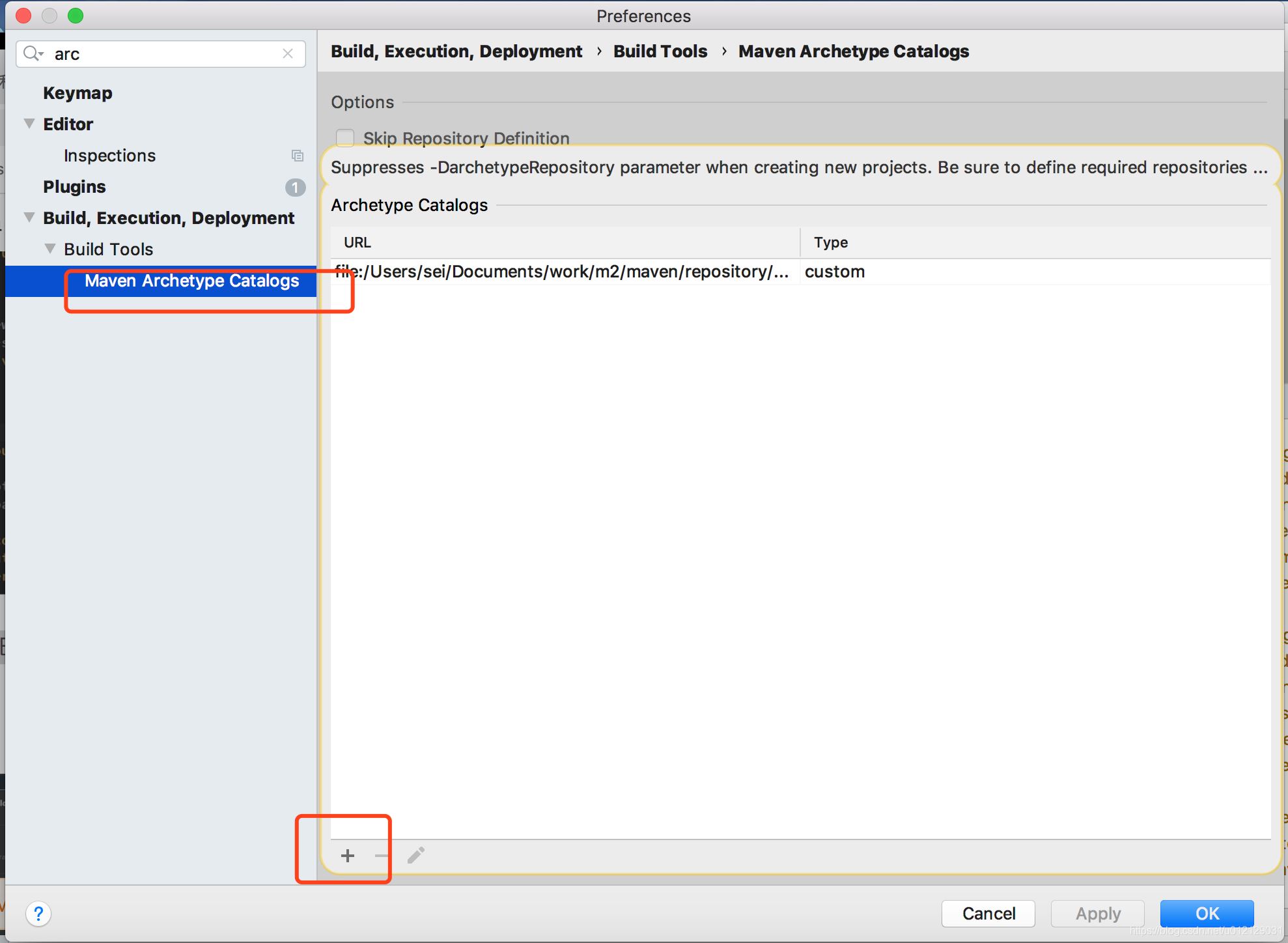The height and width of the screenshot is (943, 1288).
Task: Open search history via magnifier icon
Action: pyautogui.click(x=33, y=54)
